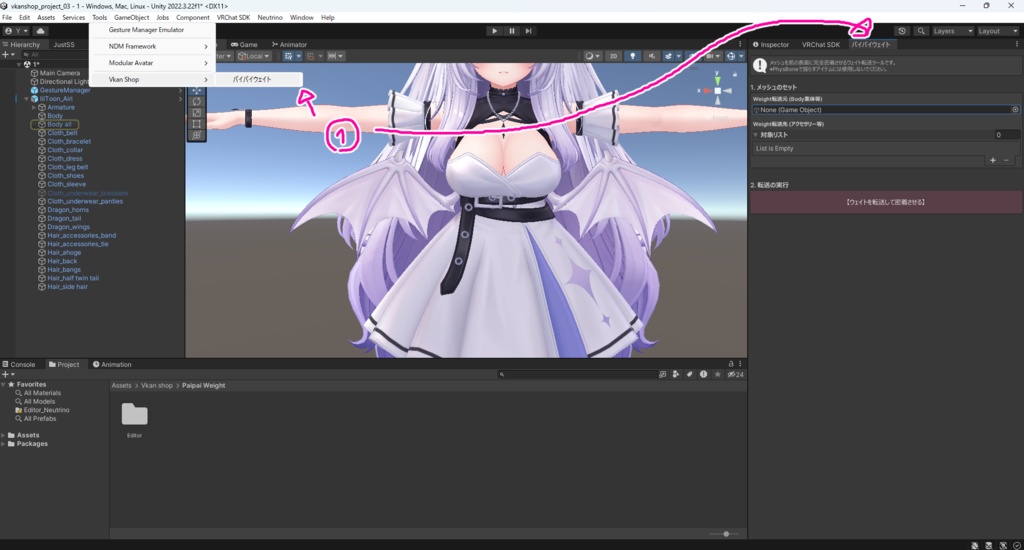Click Search by Label tag icon in Project

(x=690, y=374)
